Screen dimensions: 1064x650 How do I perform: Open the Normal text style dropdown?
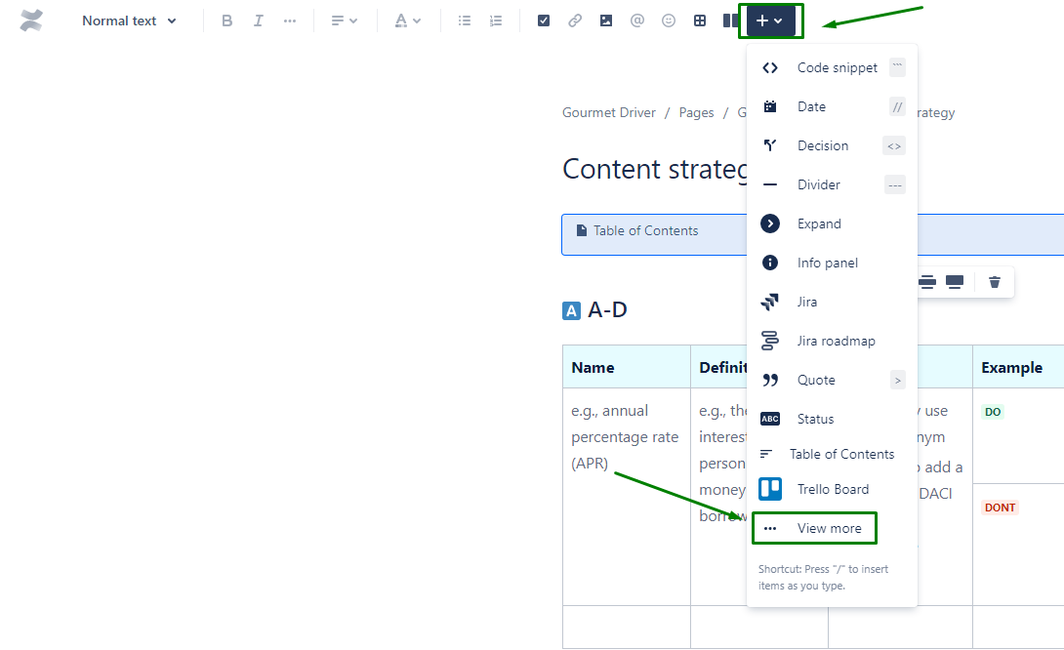pyautogui.click(x=129, y=21)
